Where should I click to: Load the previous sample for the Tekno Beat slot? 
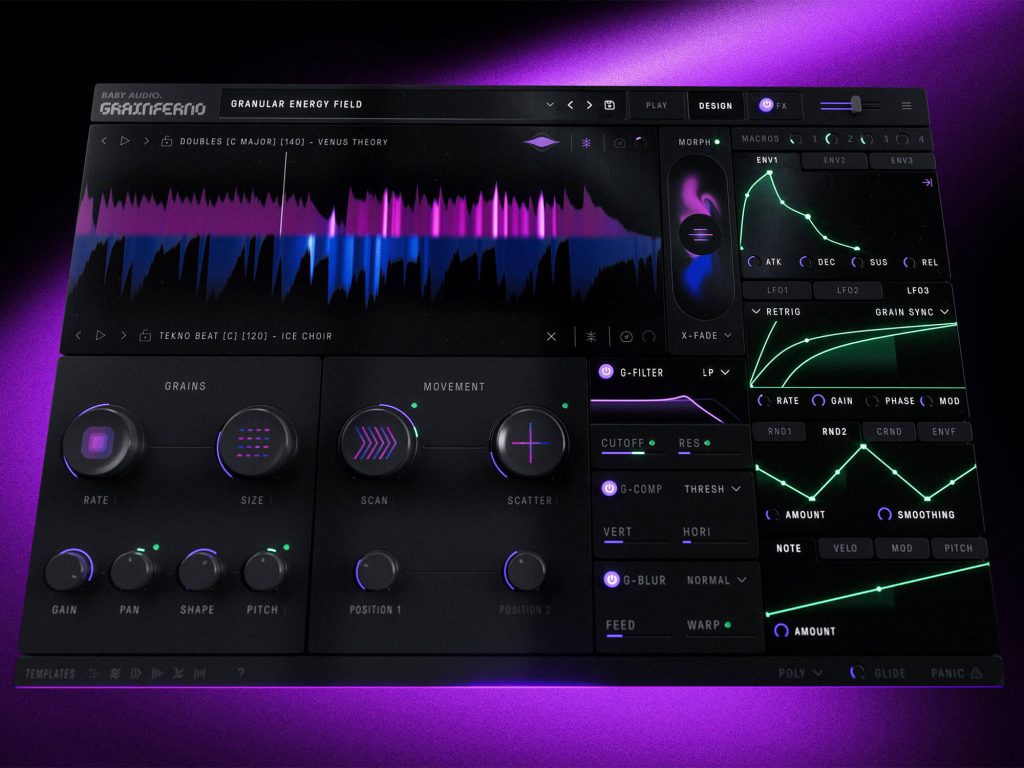[78, 335]
